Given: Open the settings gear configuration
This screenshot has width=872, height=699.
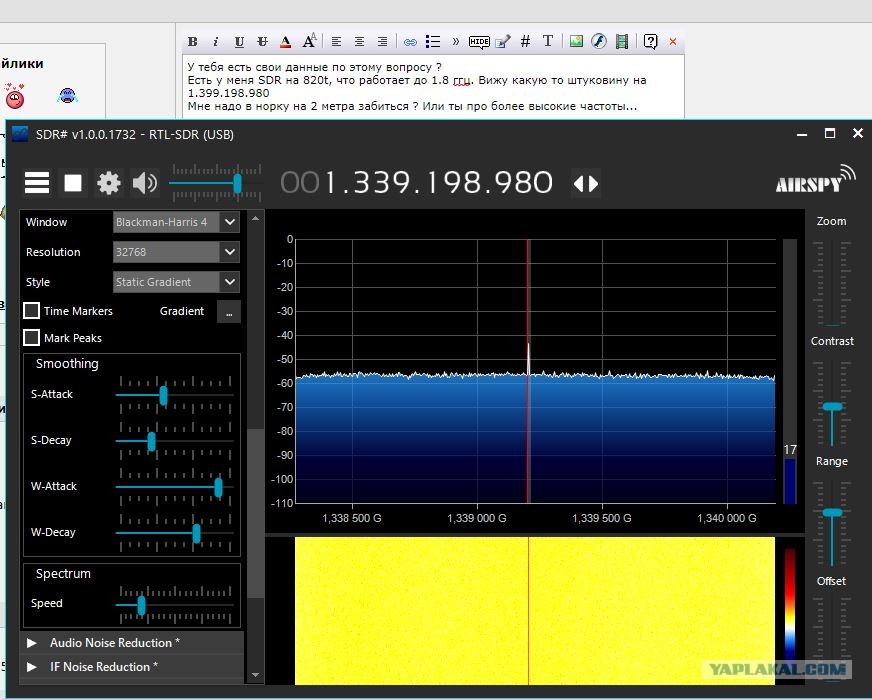Looking at the screenshot, I should [108, 182].
